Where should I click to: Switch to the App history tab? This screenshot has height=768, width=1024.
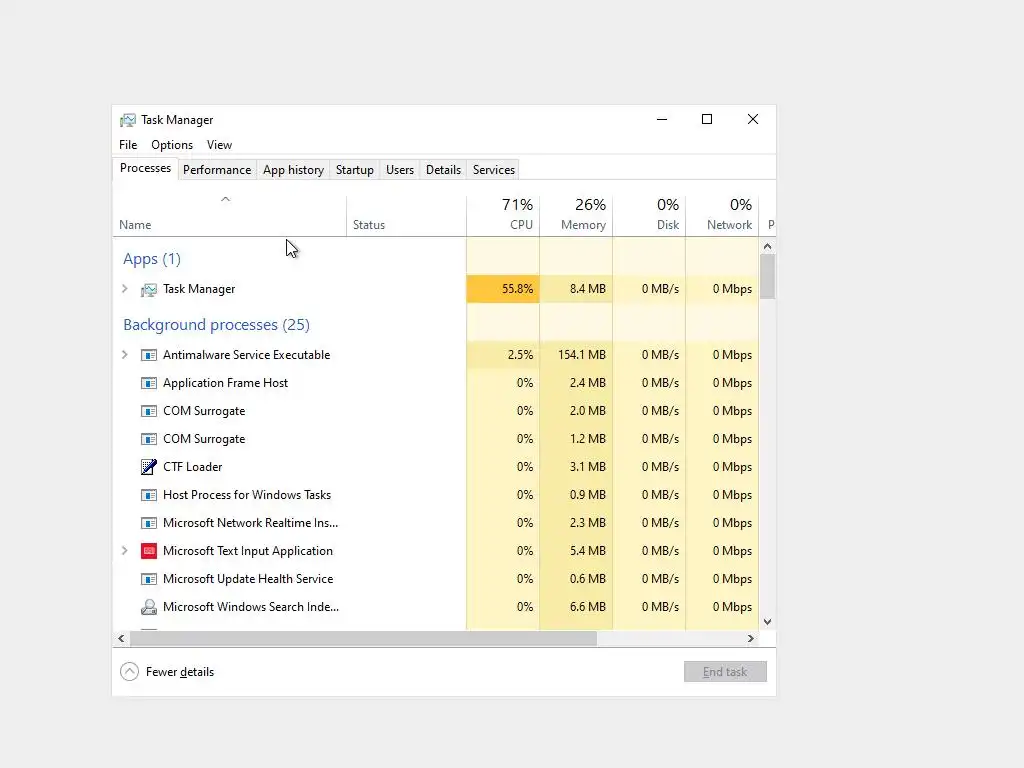click(293, 170)
